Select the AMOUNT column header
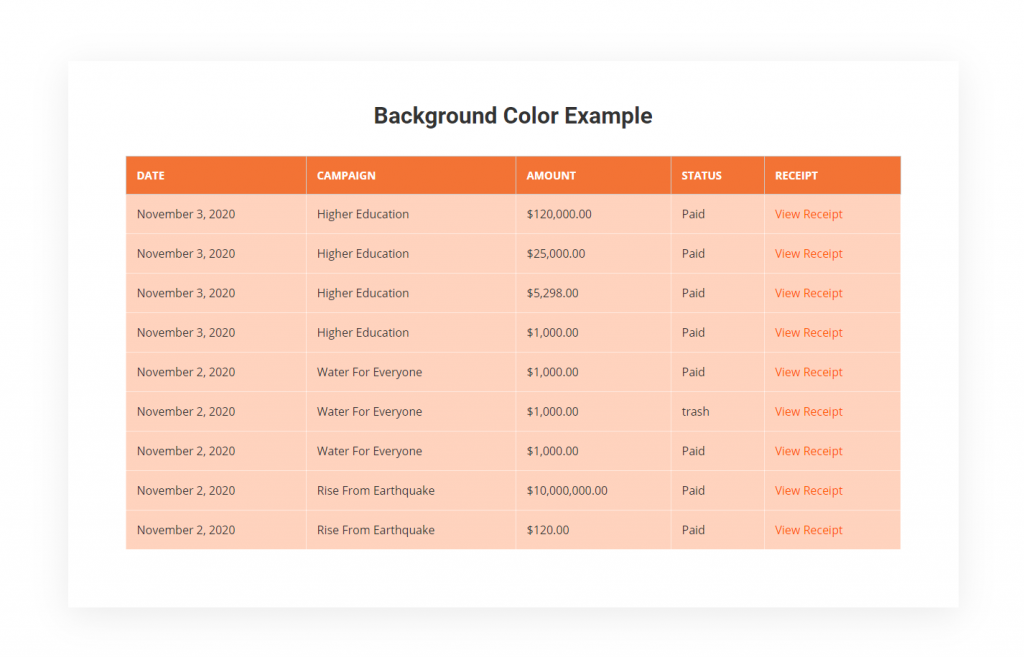 coord(551,175)
